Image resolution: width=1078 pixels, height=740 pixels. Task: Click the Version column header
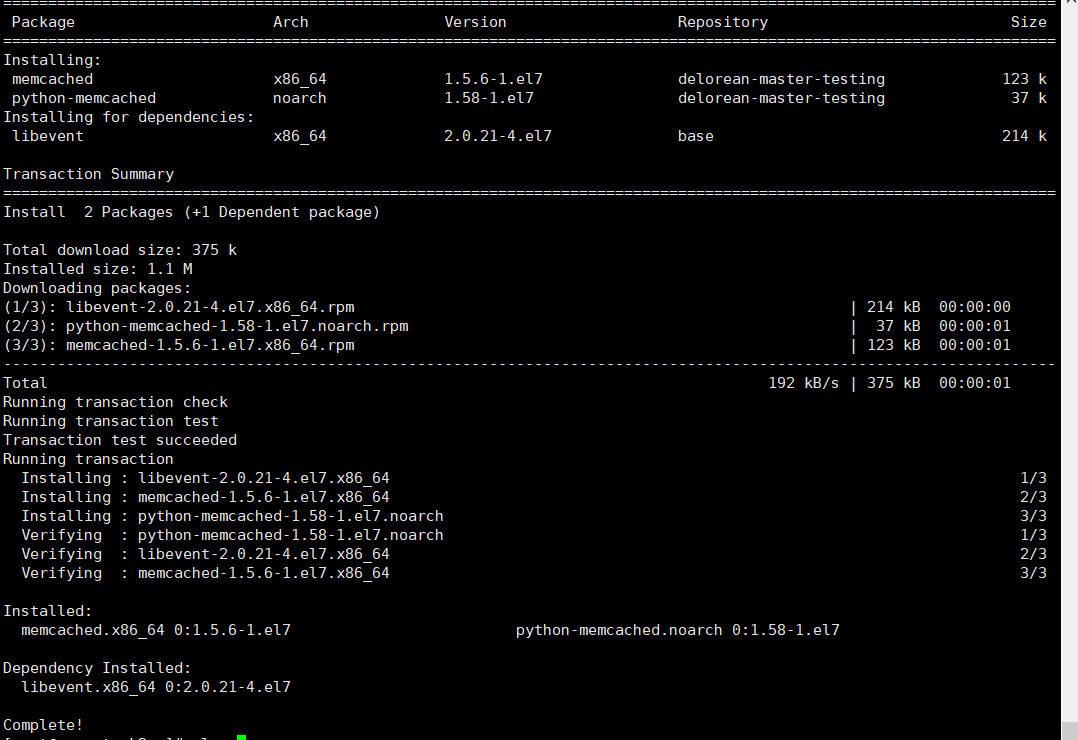click(x=475, y=21)
